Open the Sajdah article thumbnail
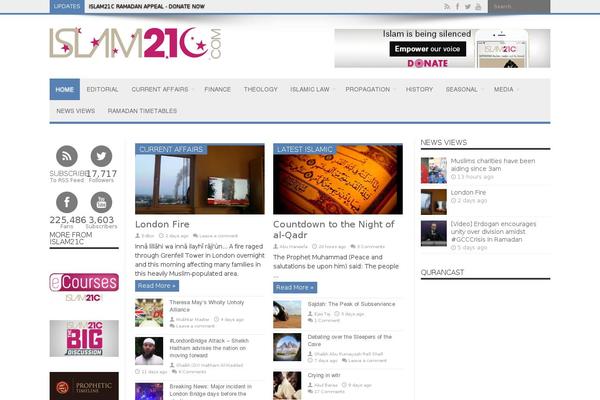600x400 pixels. (287, 314)
